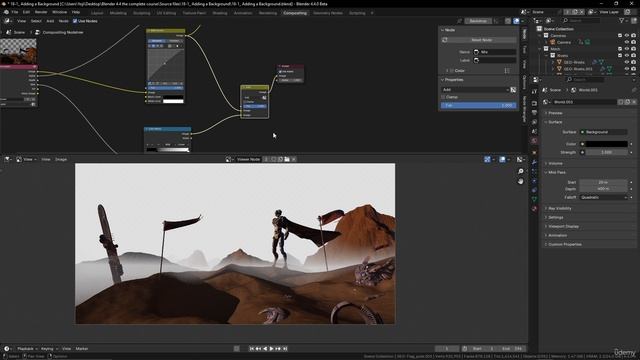Screen dimensions: 640x360
Task: Click the timeline play button
Action: pos(271,349)
